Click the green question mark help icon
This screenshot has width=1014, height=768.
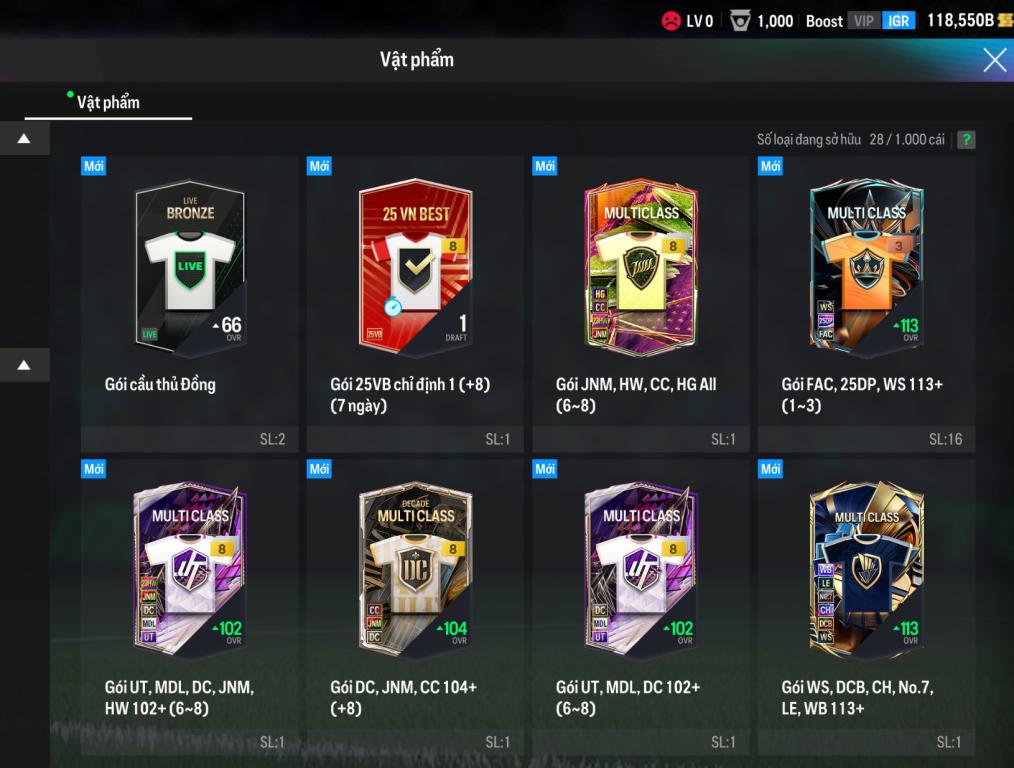[x=965, y=140]
